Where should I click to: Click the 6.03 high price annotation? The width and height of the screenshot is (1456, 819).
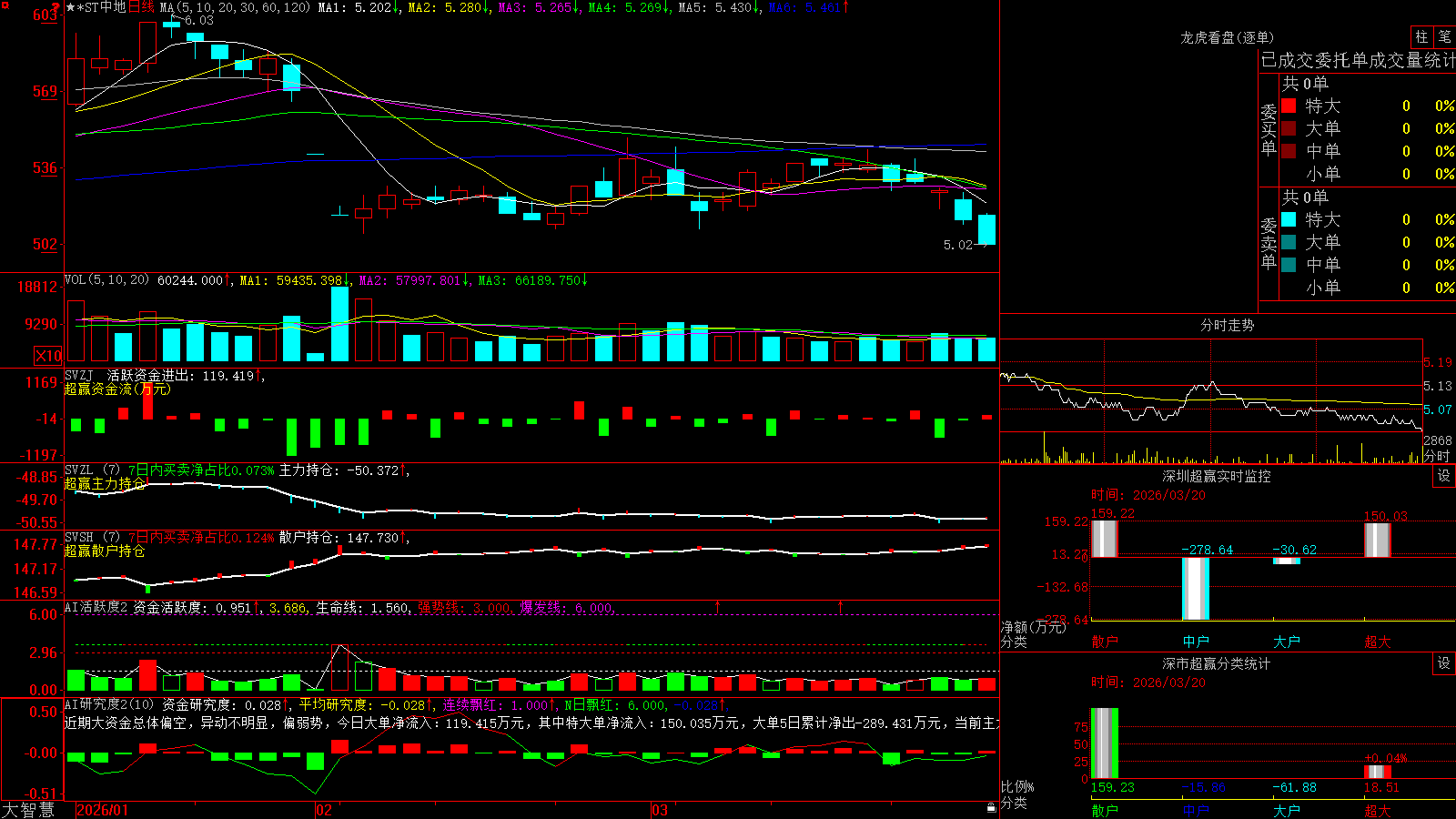(198, 20)
